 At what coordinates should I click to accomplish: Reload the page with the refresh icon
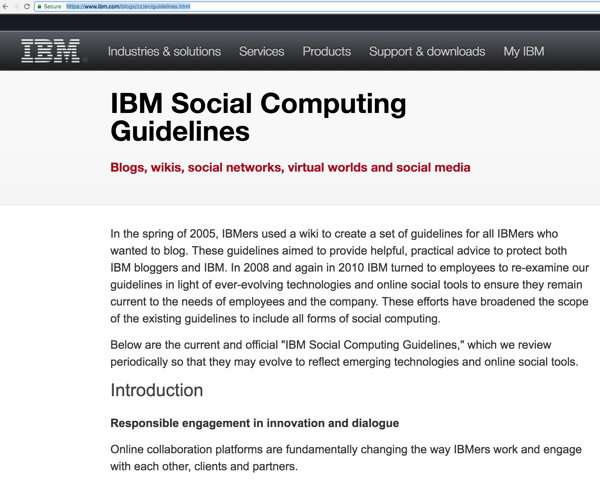tap(27, 7)
